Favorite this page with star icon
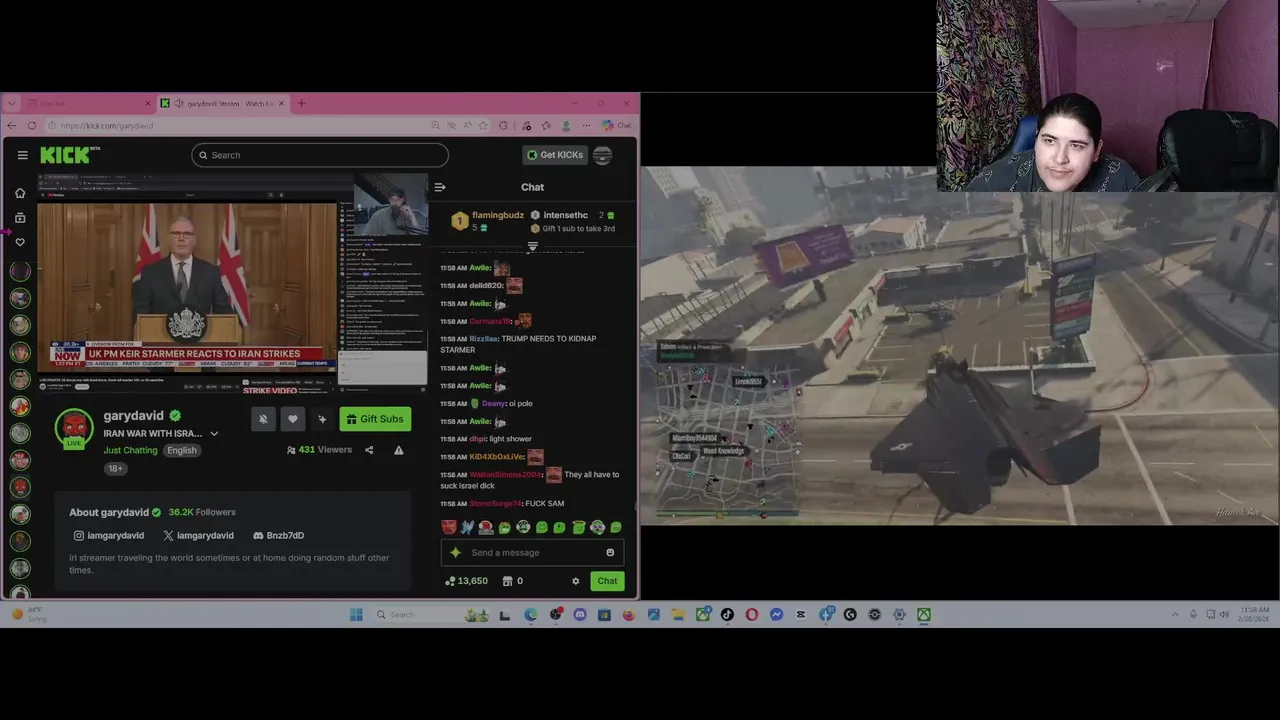Screen dimensions: 1280x720 [x=484, y=126]
